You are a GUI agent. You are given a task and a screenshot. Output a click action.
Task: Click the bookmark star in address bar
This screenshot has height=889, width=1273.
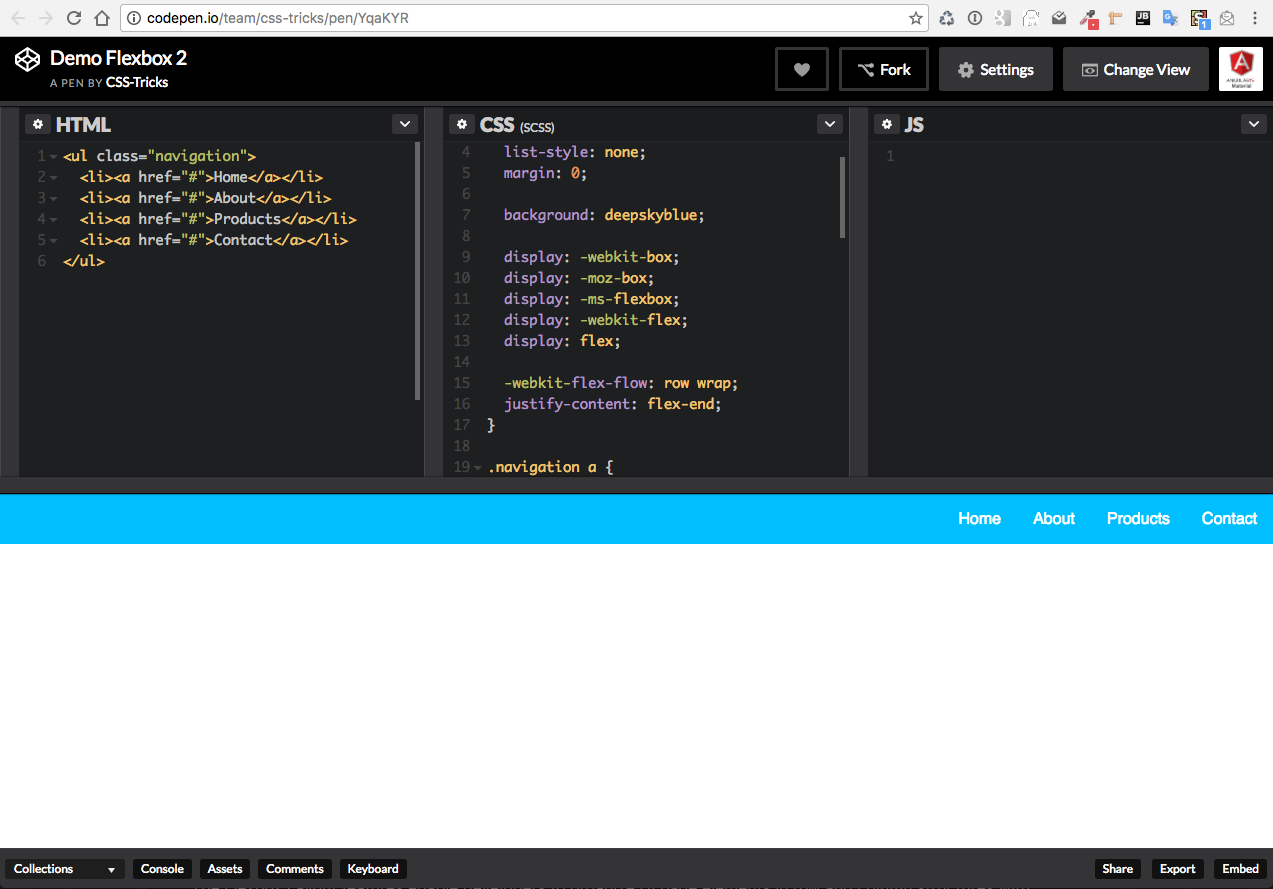915,17
